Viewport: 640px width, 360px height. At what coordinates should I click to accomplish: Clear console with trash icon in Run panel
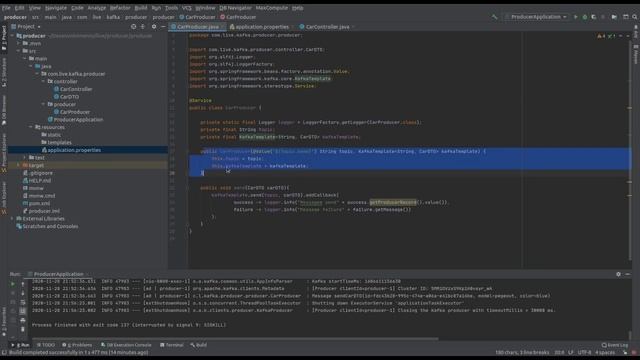pos(23,329)
